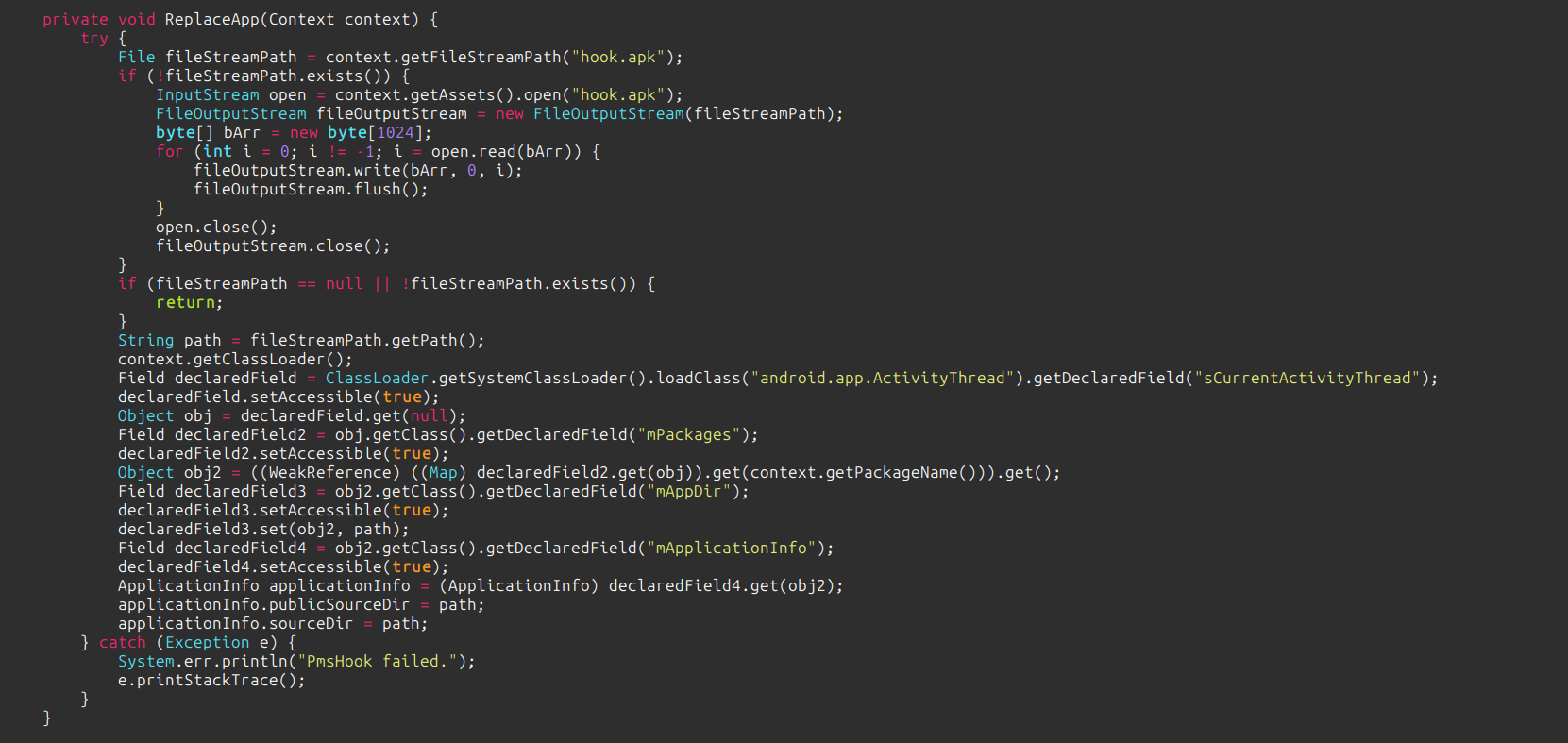Click the "mApplicationInfo" string literal
This screenshot has height=743, width=1568.
pos(731,548)
